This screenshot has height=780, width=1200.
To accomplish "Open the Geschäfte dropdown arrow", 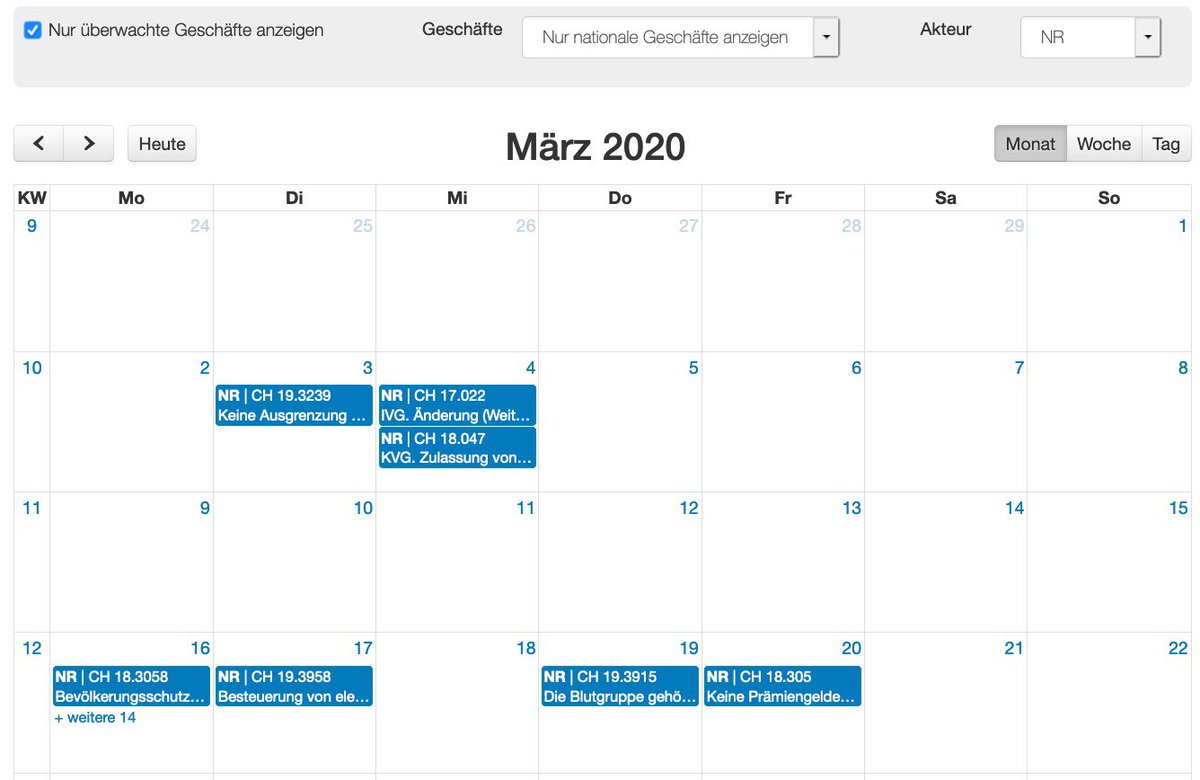I will tap(826, 37).
